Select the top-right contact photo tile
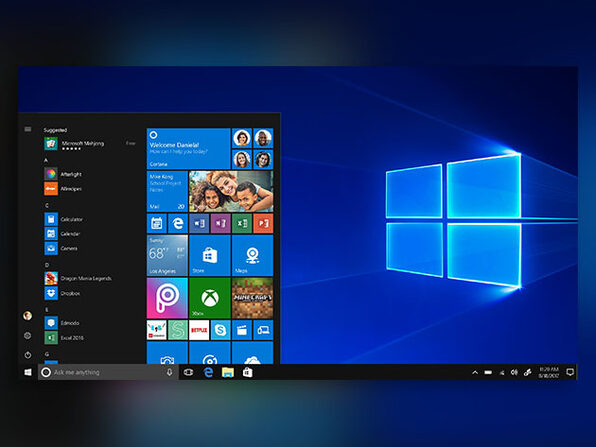Screen dimensions: 596x447 point(263,138)
